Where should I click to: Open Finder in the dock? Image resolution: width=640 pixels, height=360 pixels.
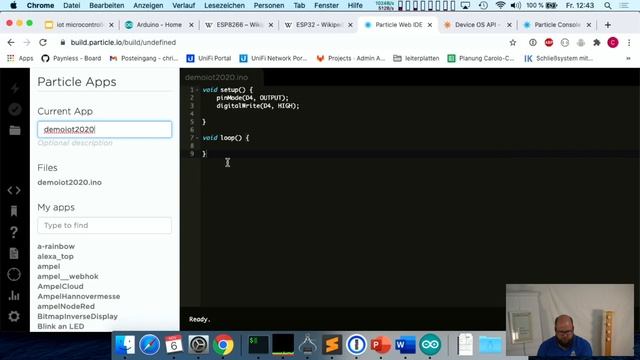pos(125,345)
